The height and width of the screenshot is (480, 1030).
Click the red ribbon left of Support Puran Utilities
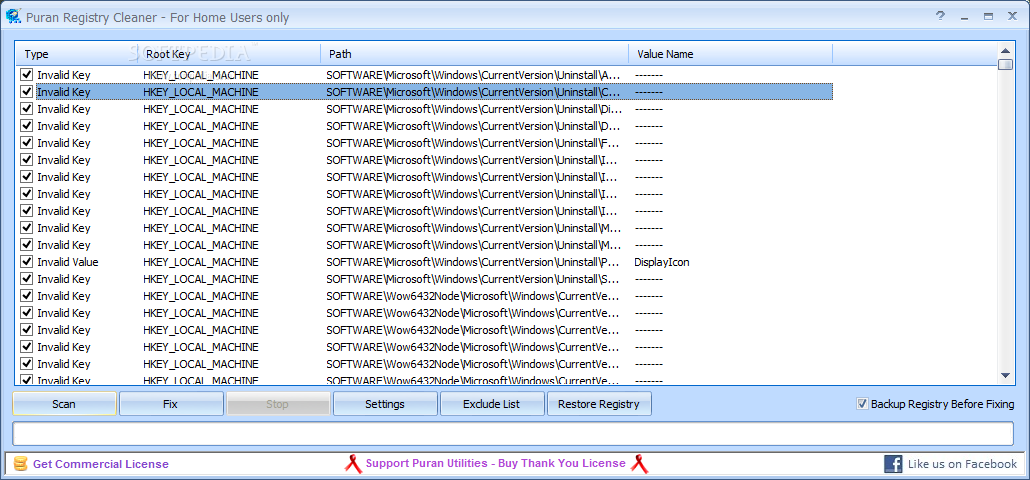353,464
